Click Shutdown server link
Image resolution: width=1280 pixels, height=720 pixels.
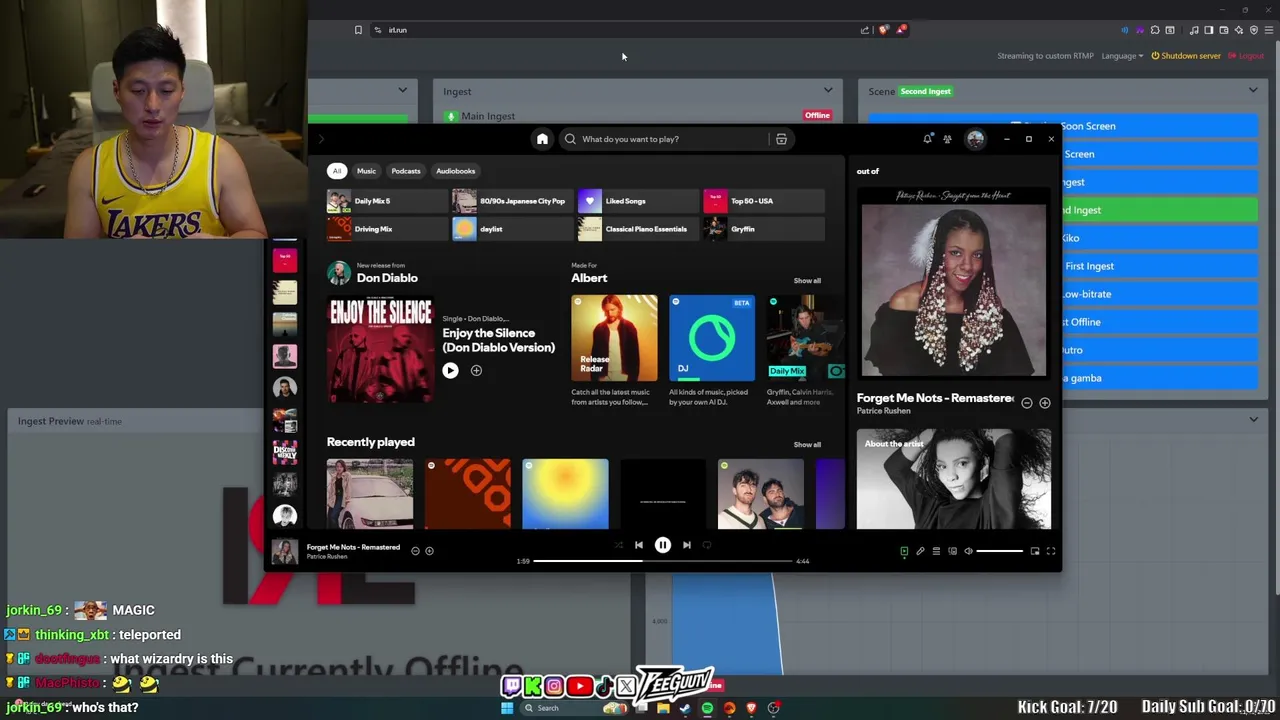click(x=1186, y=56)
